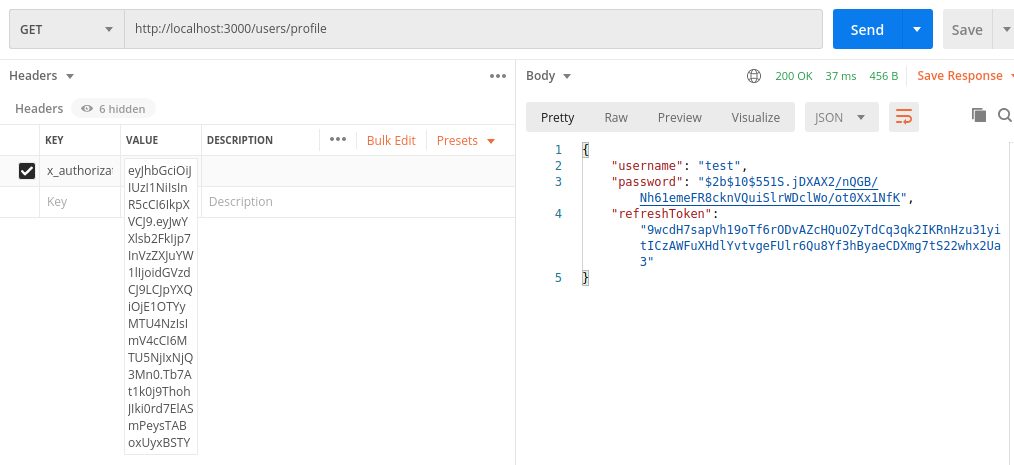Click the Save Response button
This screenshot has width=1014, height=465.
pos(959,76)
